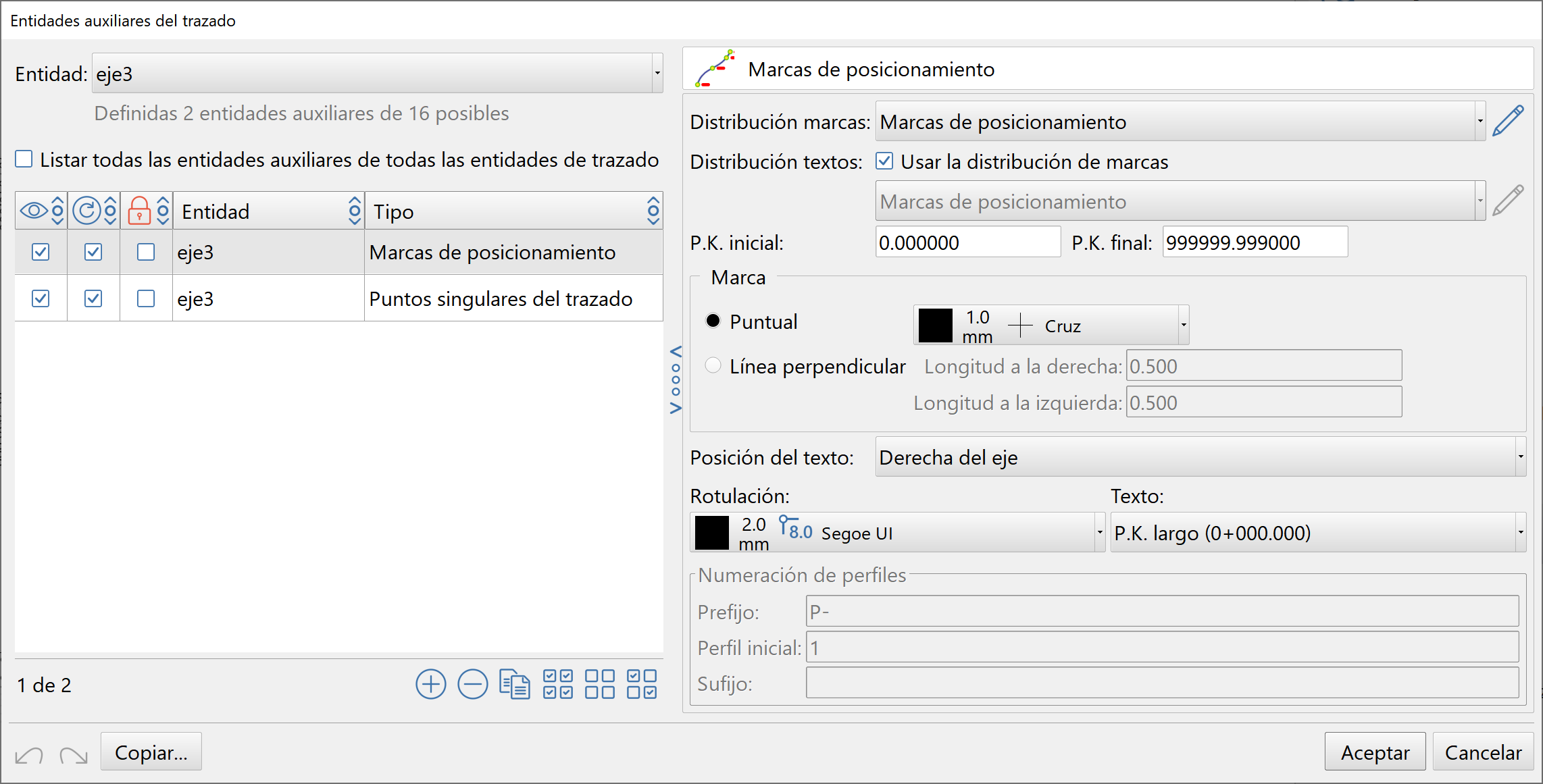
Task: Click the 1 de 2 counter text
Action: [44, 685]
